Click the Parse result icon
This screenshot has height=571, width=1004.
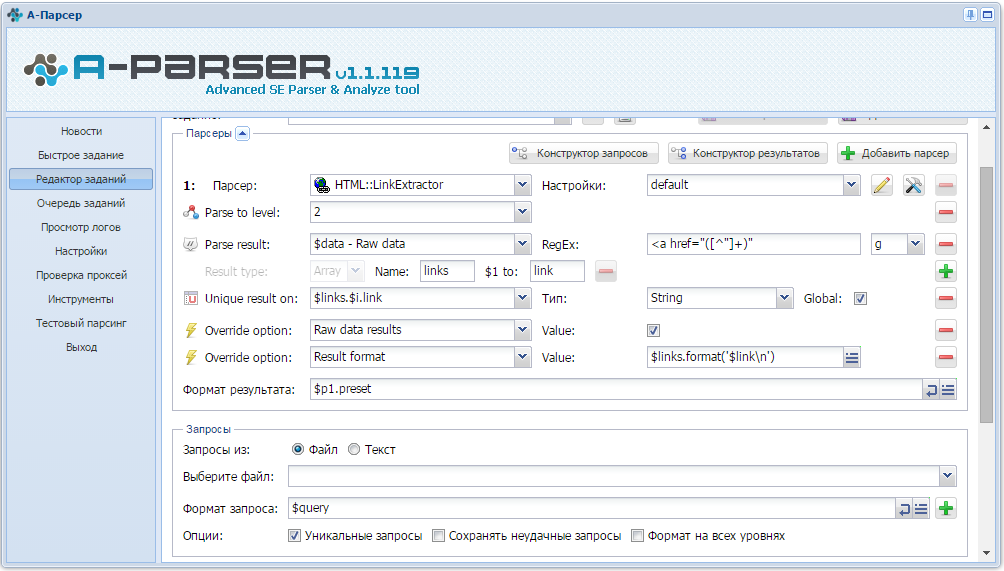click(191, 244)
